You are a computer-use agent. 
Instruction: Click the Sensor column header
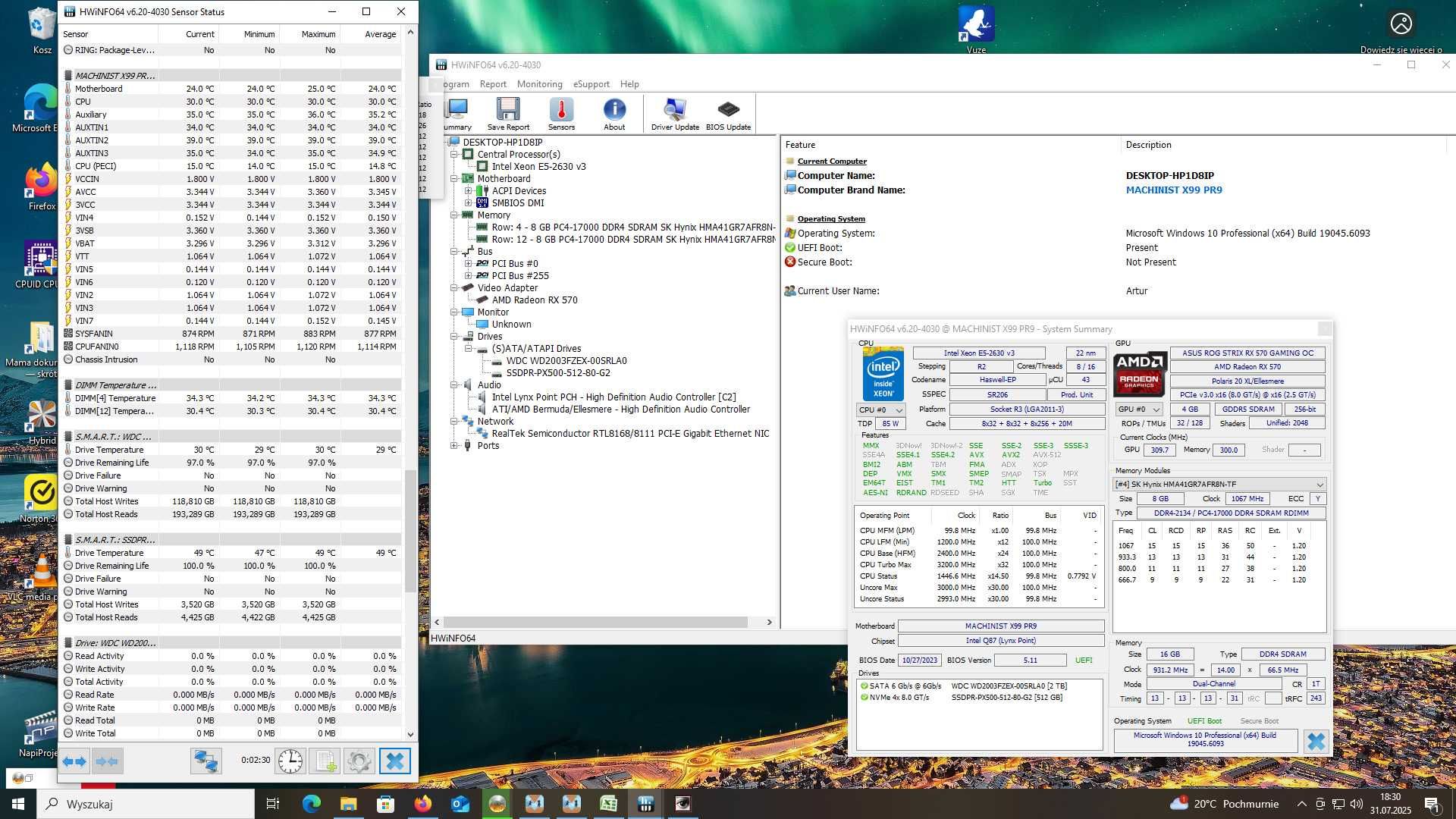(x=108, y=34)
